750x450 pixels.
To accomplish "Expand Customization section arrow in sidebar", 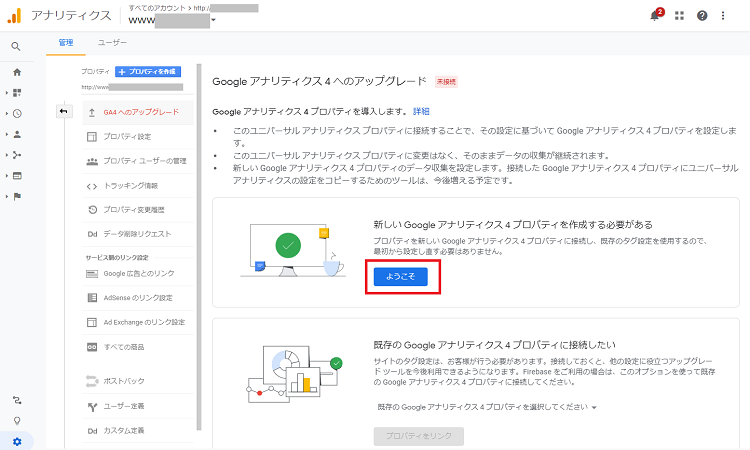I will [7, 93].
